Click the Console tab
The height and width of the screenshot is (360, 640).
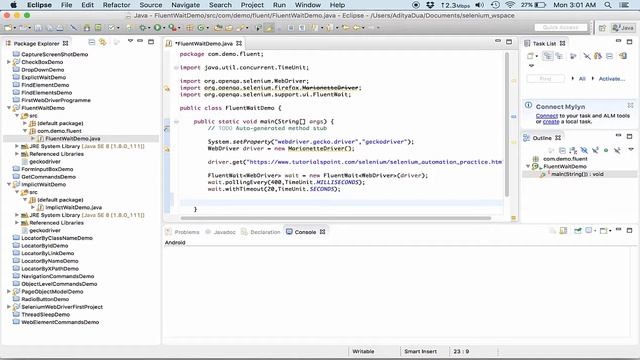305,232
